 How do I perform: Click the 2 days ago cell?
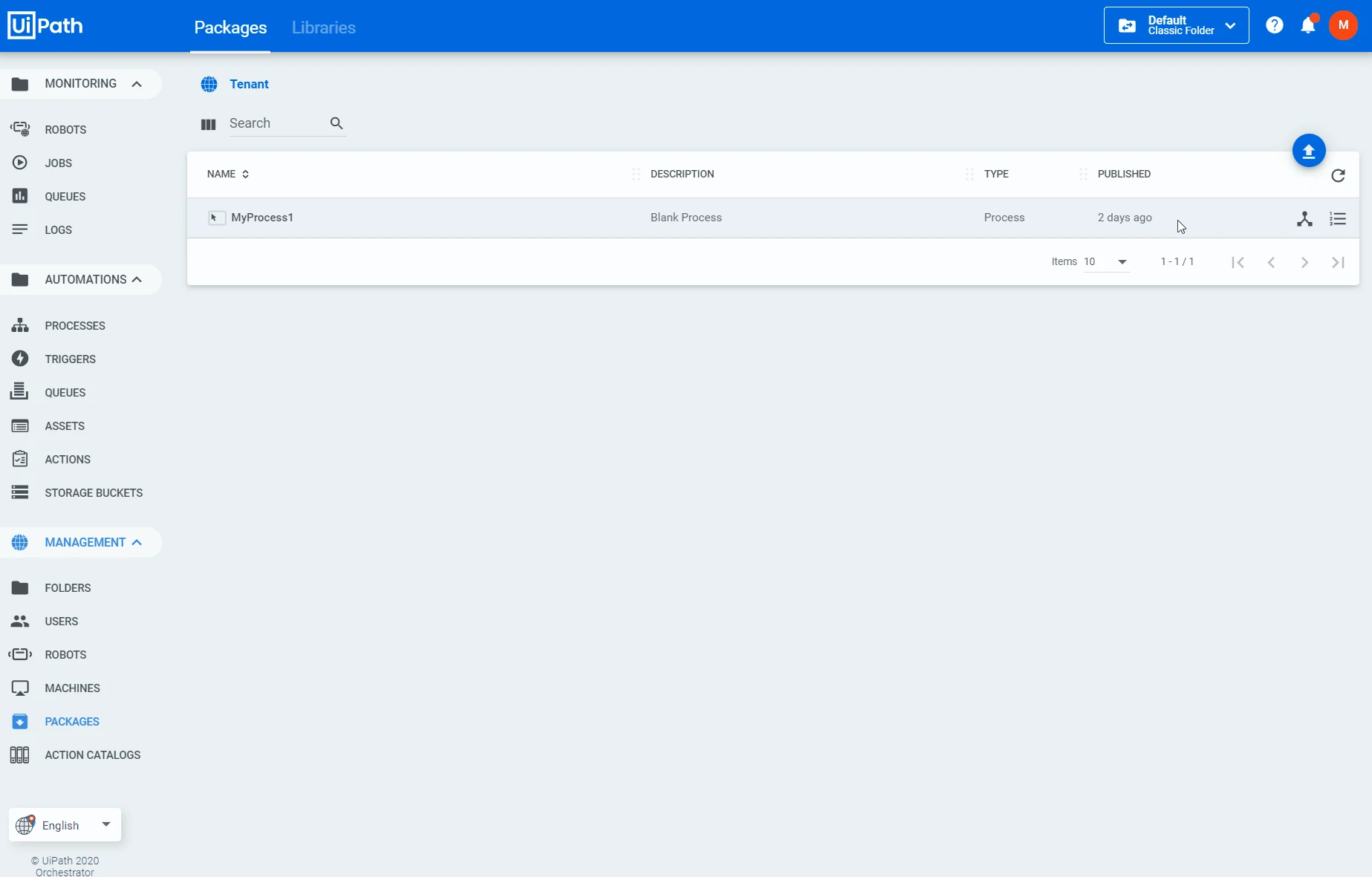coord(1125,218)
